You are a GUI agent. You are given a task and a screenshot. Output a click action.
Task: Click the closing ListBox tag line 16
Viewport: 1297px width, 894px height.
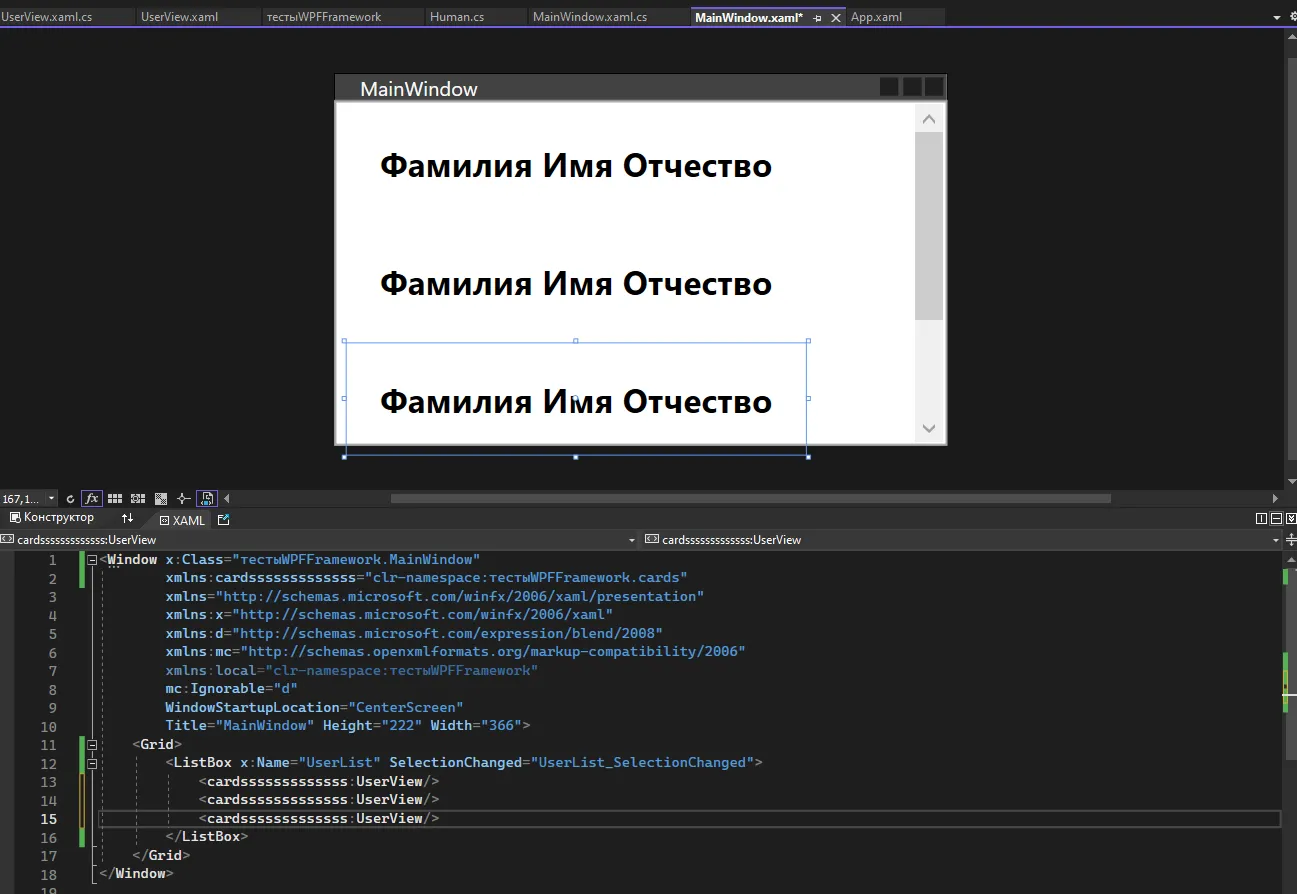207,836
